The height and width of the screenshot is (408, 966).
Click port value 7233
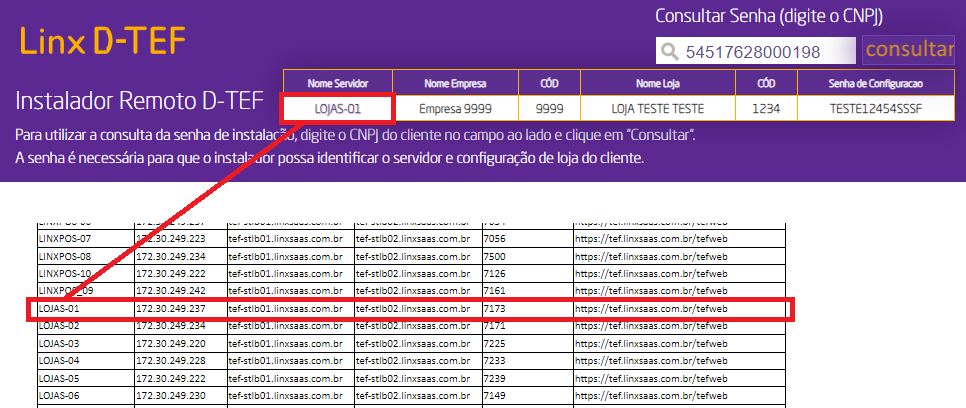point(495,360)
